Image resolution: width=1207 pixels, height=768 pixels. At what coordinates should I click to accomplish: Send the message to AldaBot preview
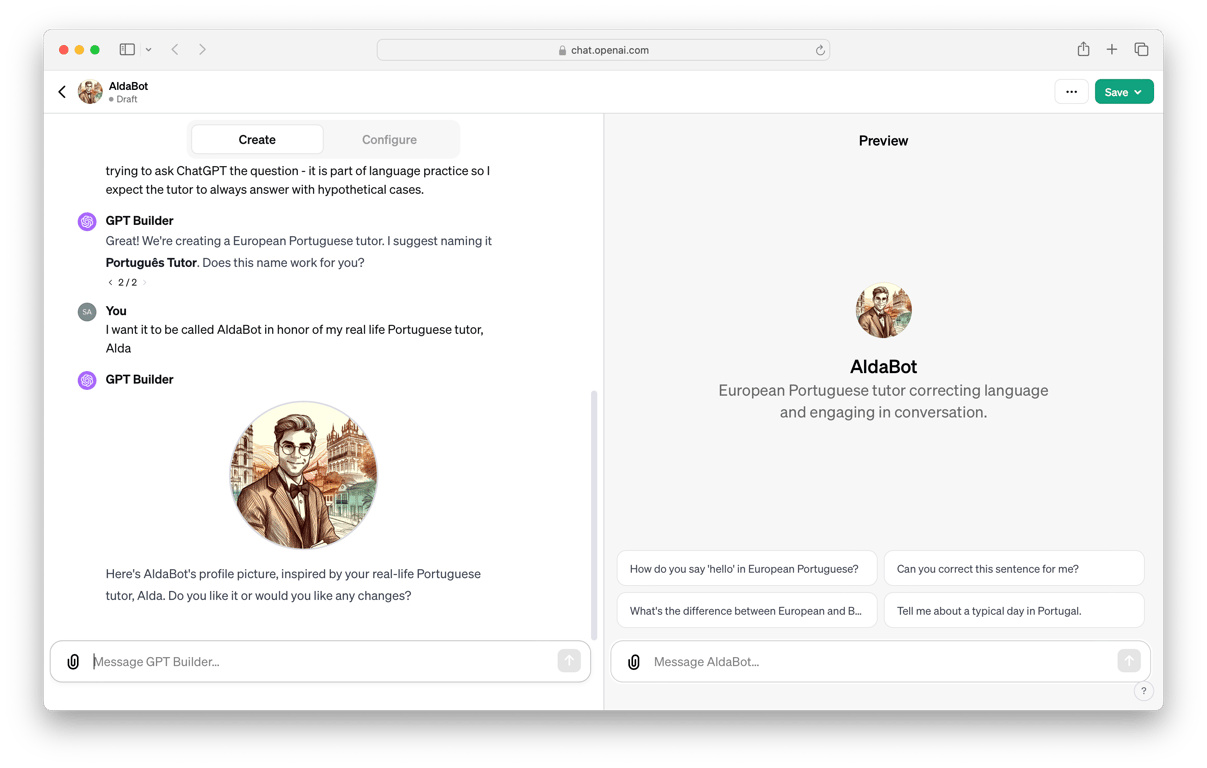(1129, 660)
